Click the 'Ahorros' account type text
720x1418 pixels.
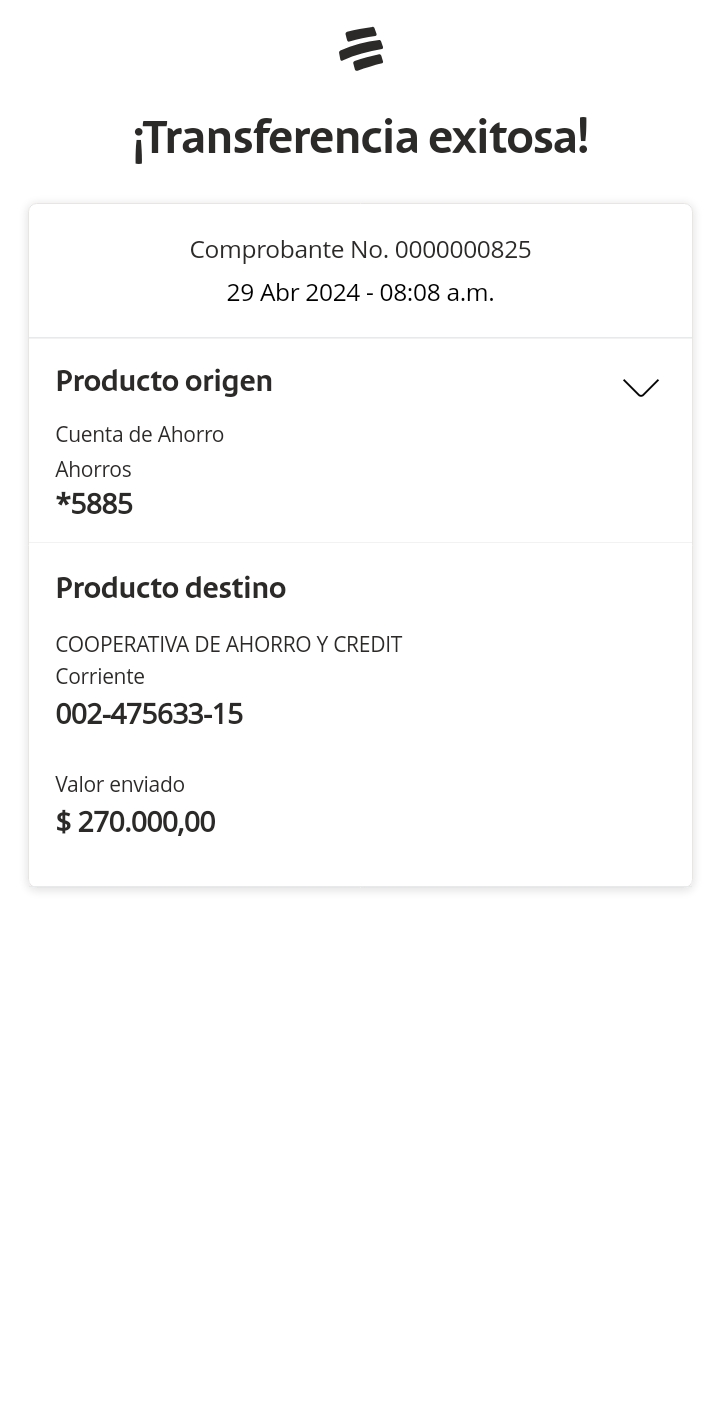click(x=93, y=469)
